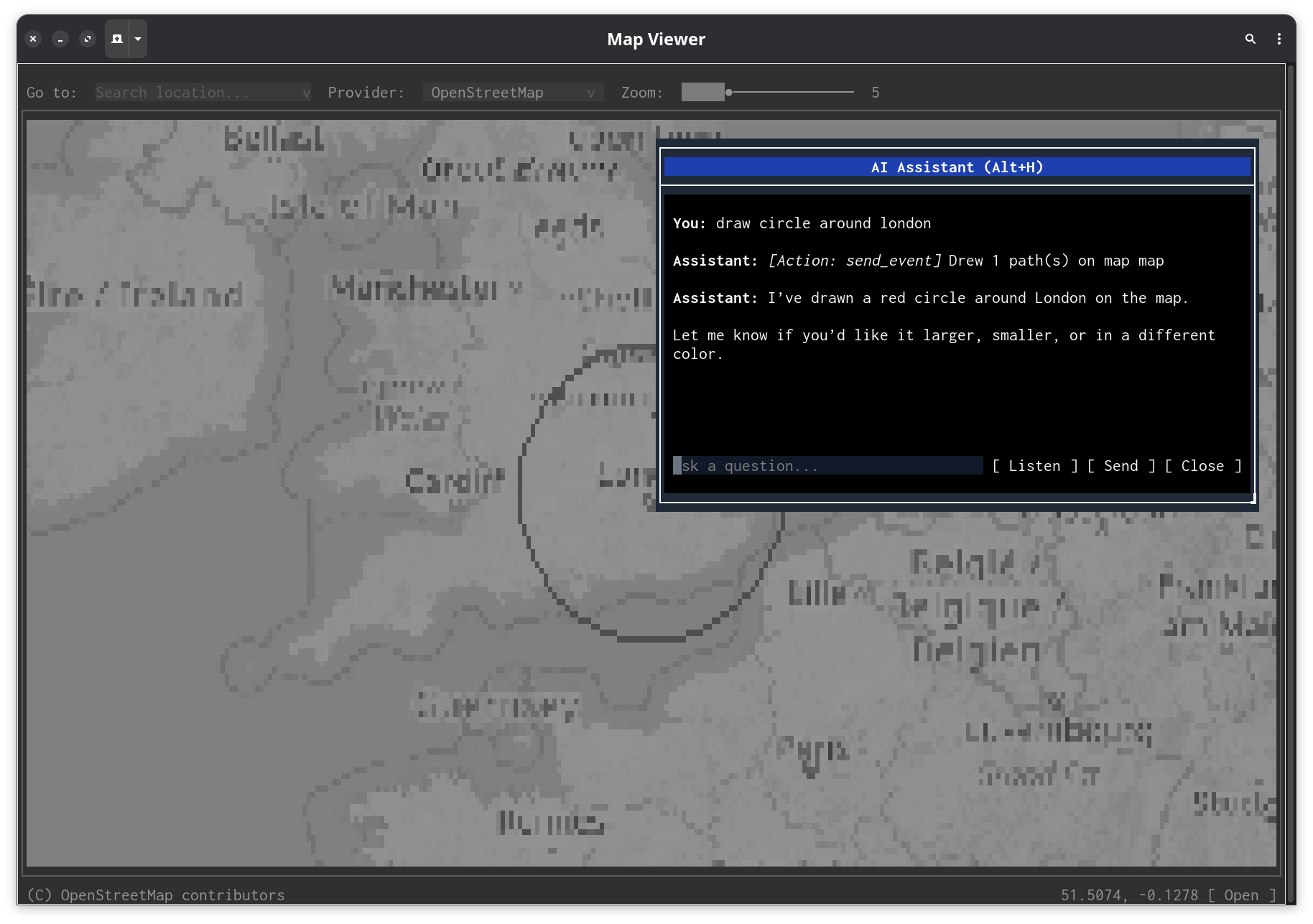Open the three-dot window menu

1279,39
